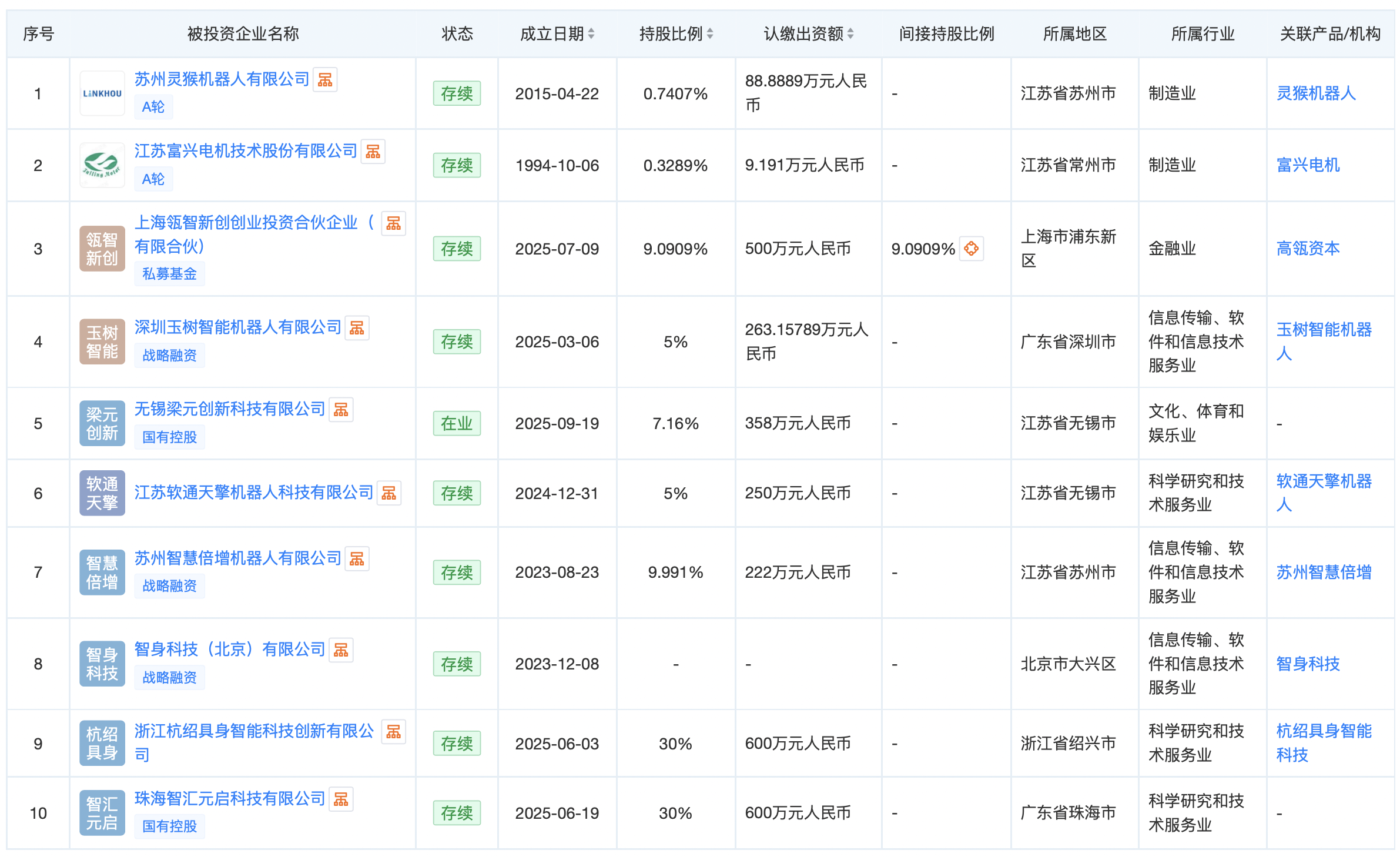Open structure icon for 珠海智汇元启科技有限公司
Image resolution: width=1400 pixels, height=857 pixels.
tap(341, 799)
